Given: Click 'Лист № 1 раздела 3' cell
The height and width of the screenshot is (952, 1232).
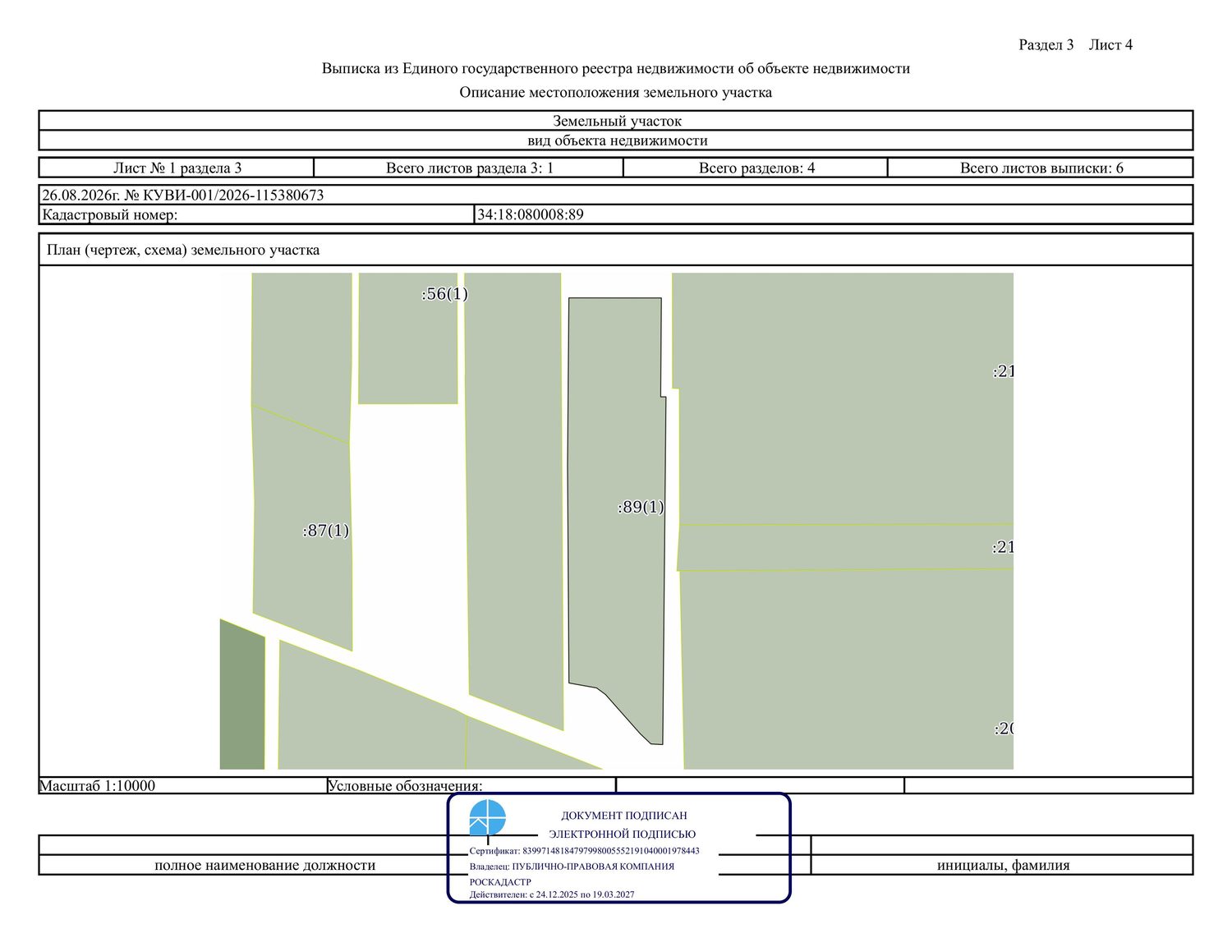Looking at the screenshot, I should 177,168.
